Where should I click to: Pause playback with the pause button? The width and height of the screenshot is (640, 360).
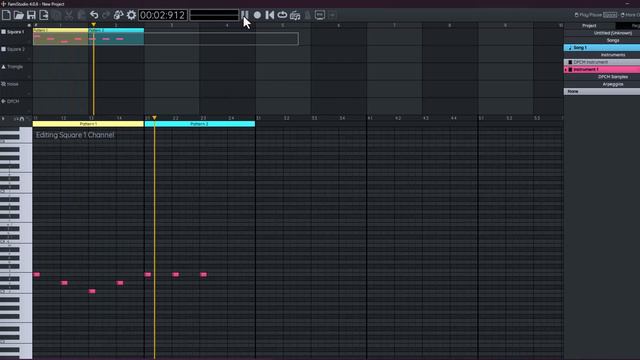(x=244, y=15)
